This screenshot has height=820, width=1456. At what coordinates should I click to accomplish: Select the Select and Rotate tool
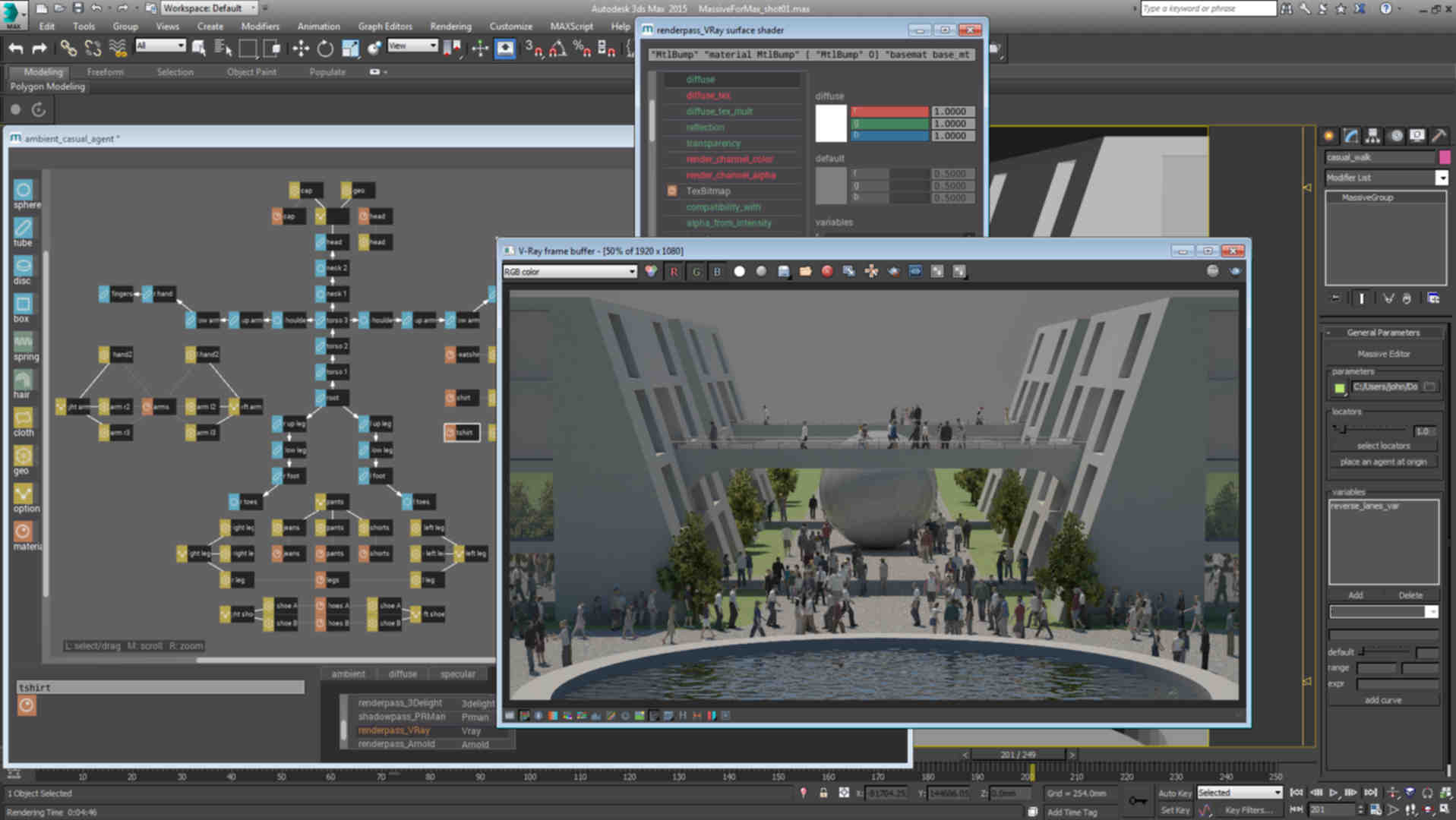[325, 49]
